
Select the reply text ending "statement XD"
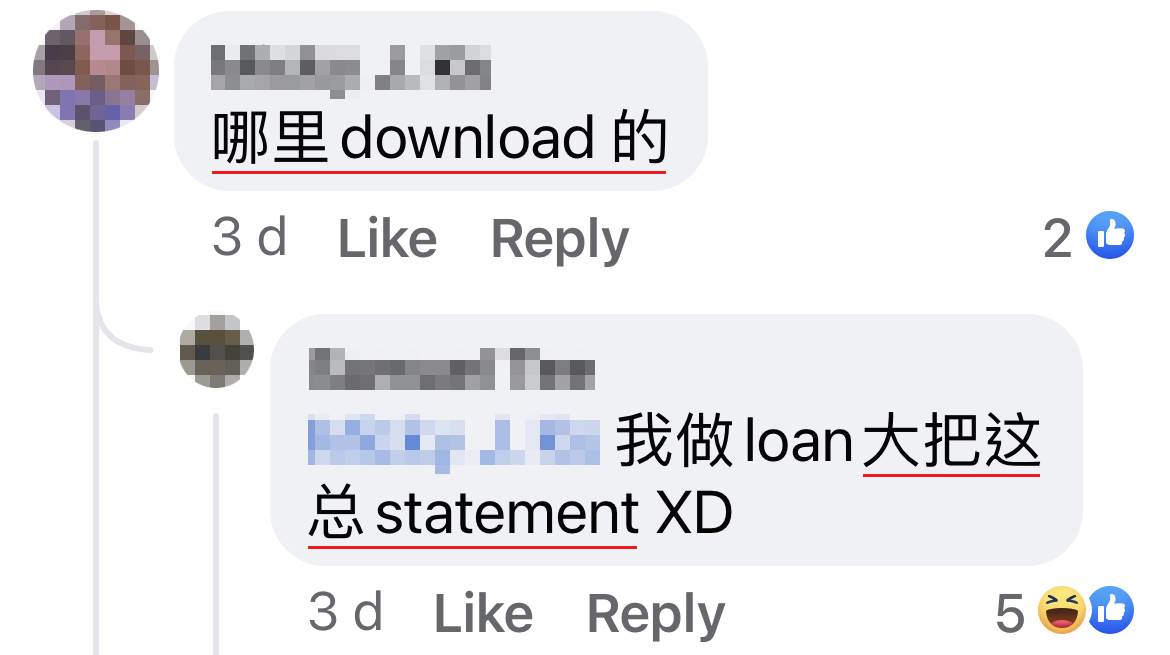pos(674,477)
